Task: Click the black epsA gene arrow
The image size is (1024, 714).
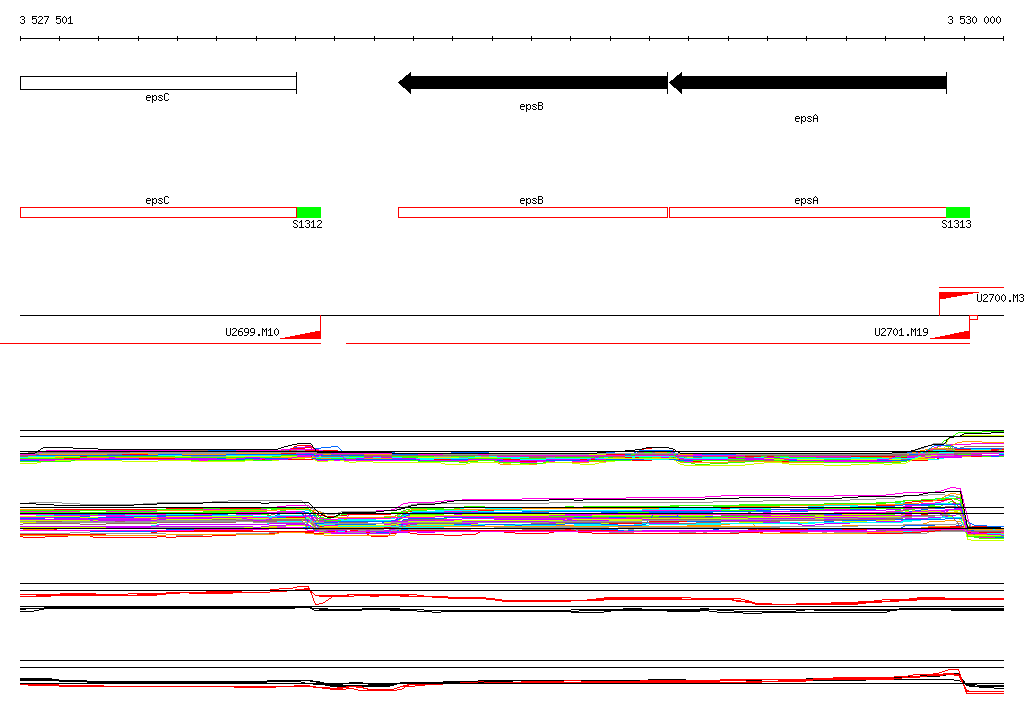Action: pos(808,83)
